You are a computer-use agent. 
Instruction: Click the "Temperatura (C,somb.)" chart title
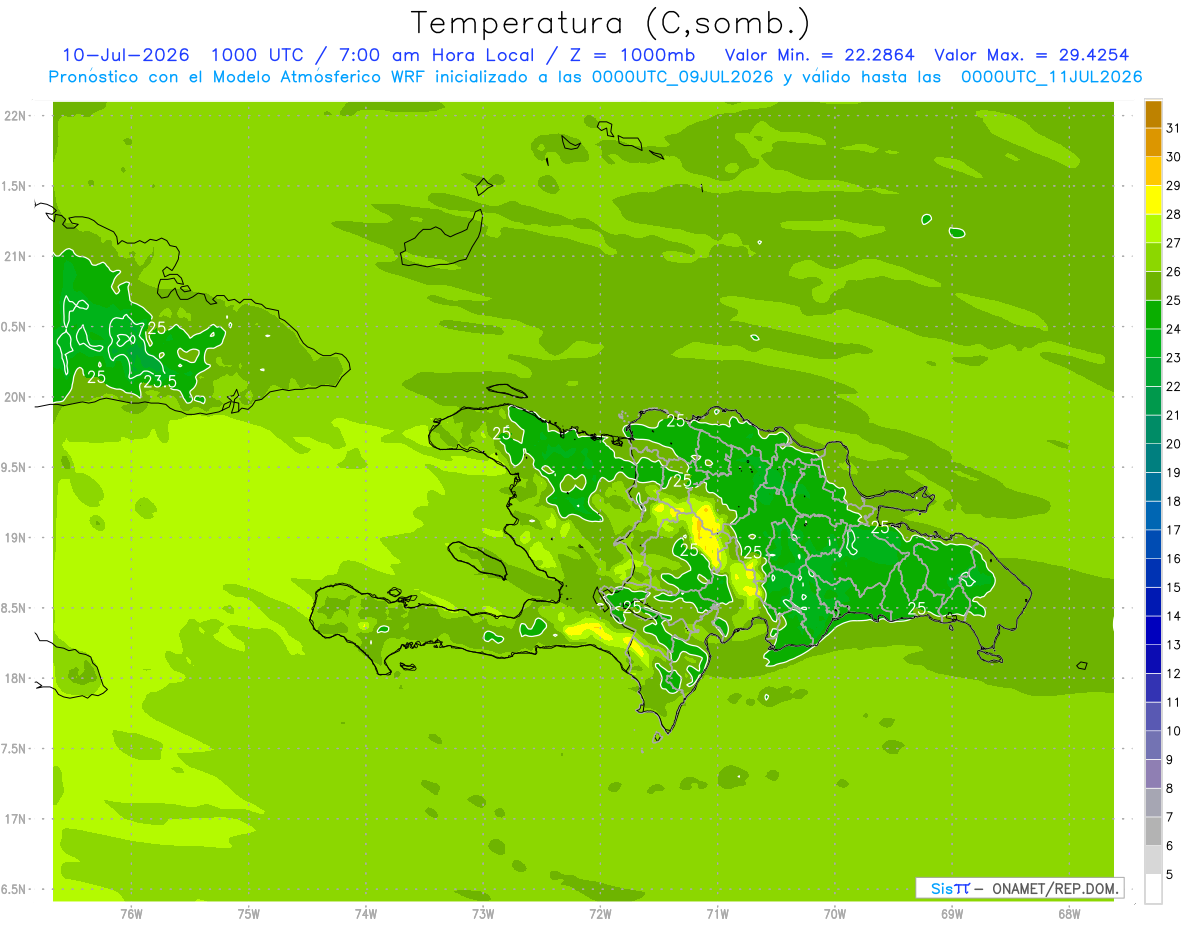[x=610, y=24]
